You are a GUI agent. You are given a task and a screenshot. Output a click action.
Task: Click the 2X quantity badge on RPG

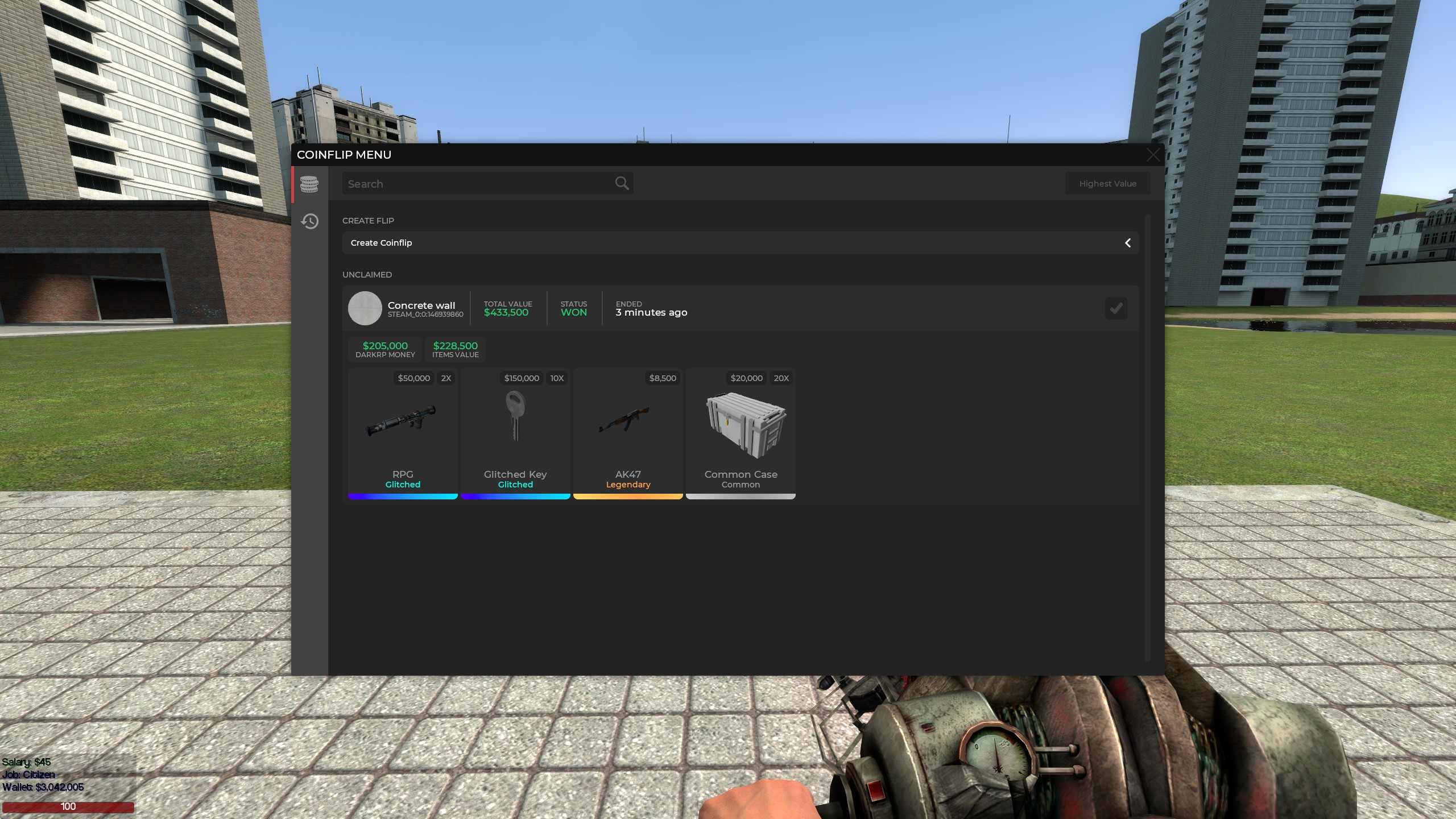pyautogui.click(x=446, y=378)
